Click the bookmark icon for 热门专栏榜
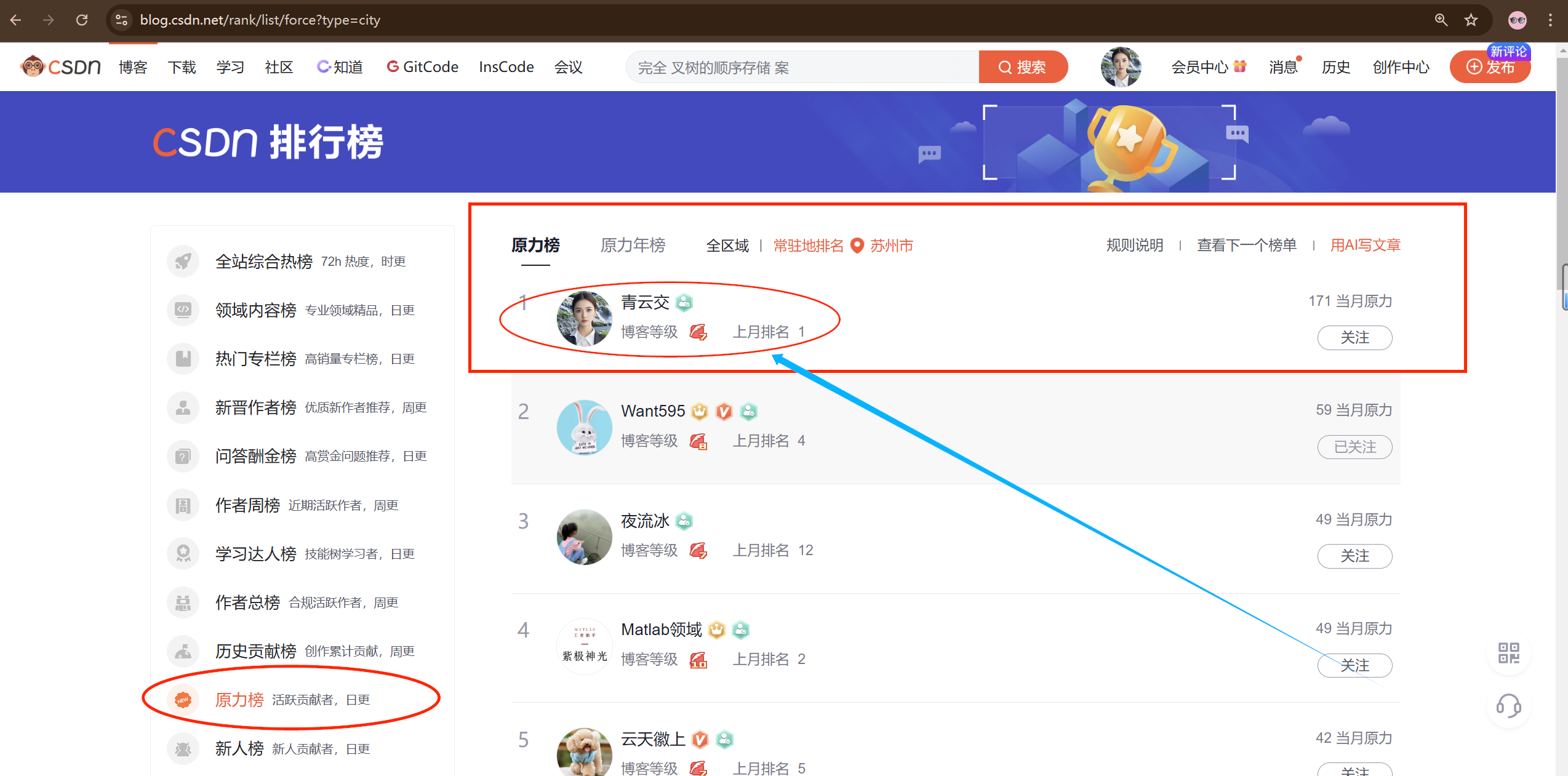 (x=183, y=359)
